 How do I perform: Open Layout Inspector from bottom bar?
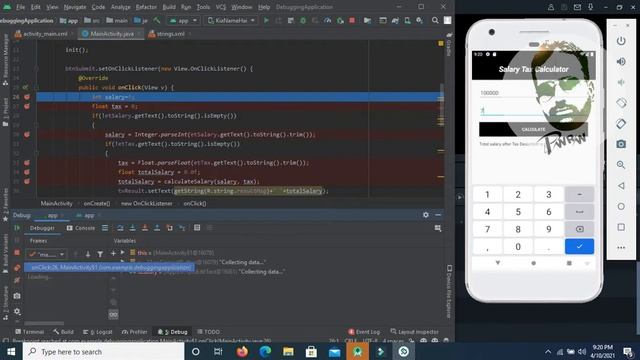click(x=414, y=332)
